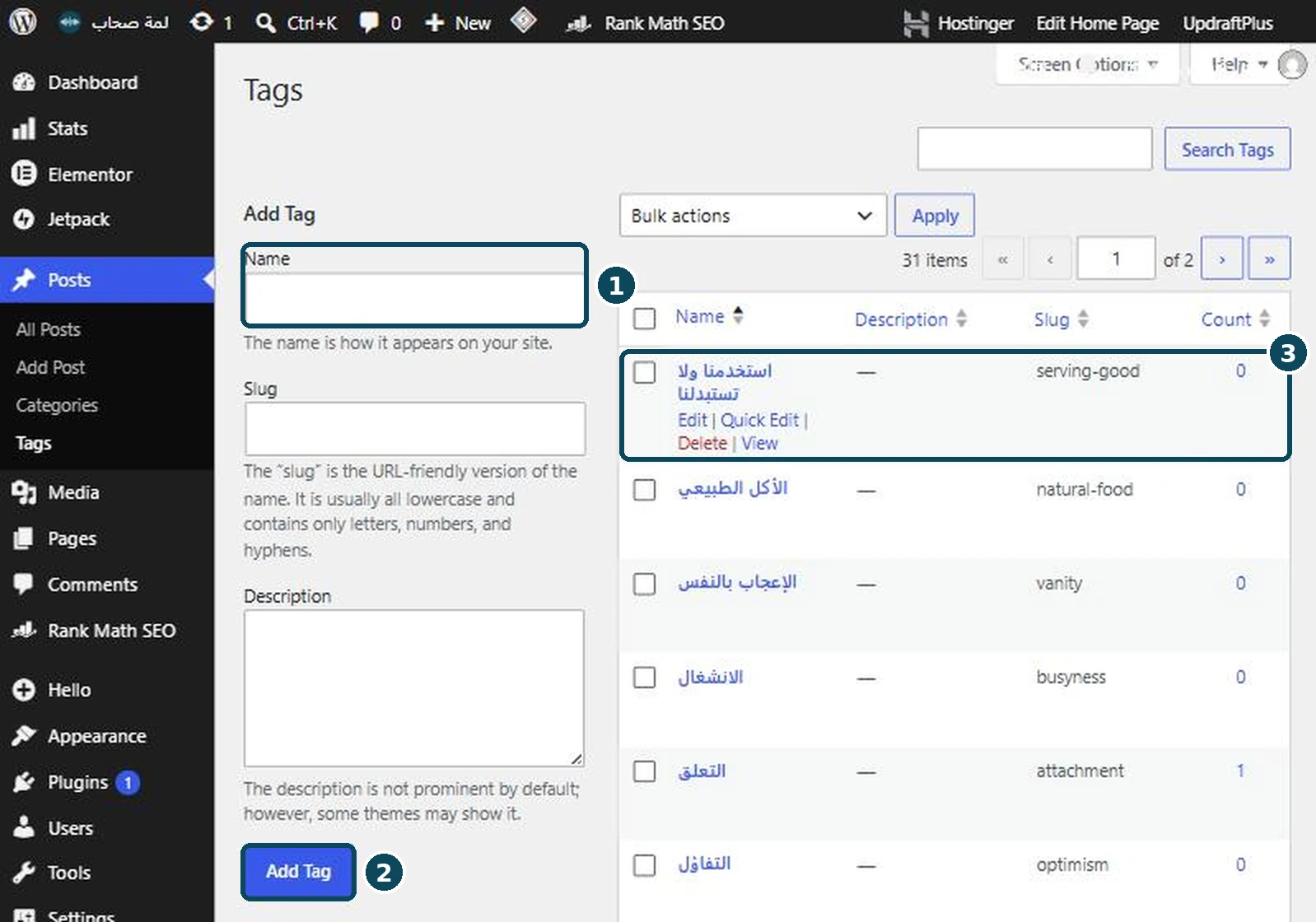Check the serving-good tag checkbox
The width and height of the screenshot is (1316, 922).
(x=645, y=372)
